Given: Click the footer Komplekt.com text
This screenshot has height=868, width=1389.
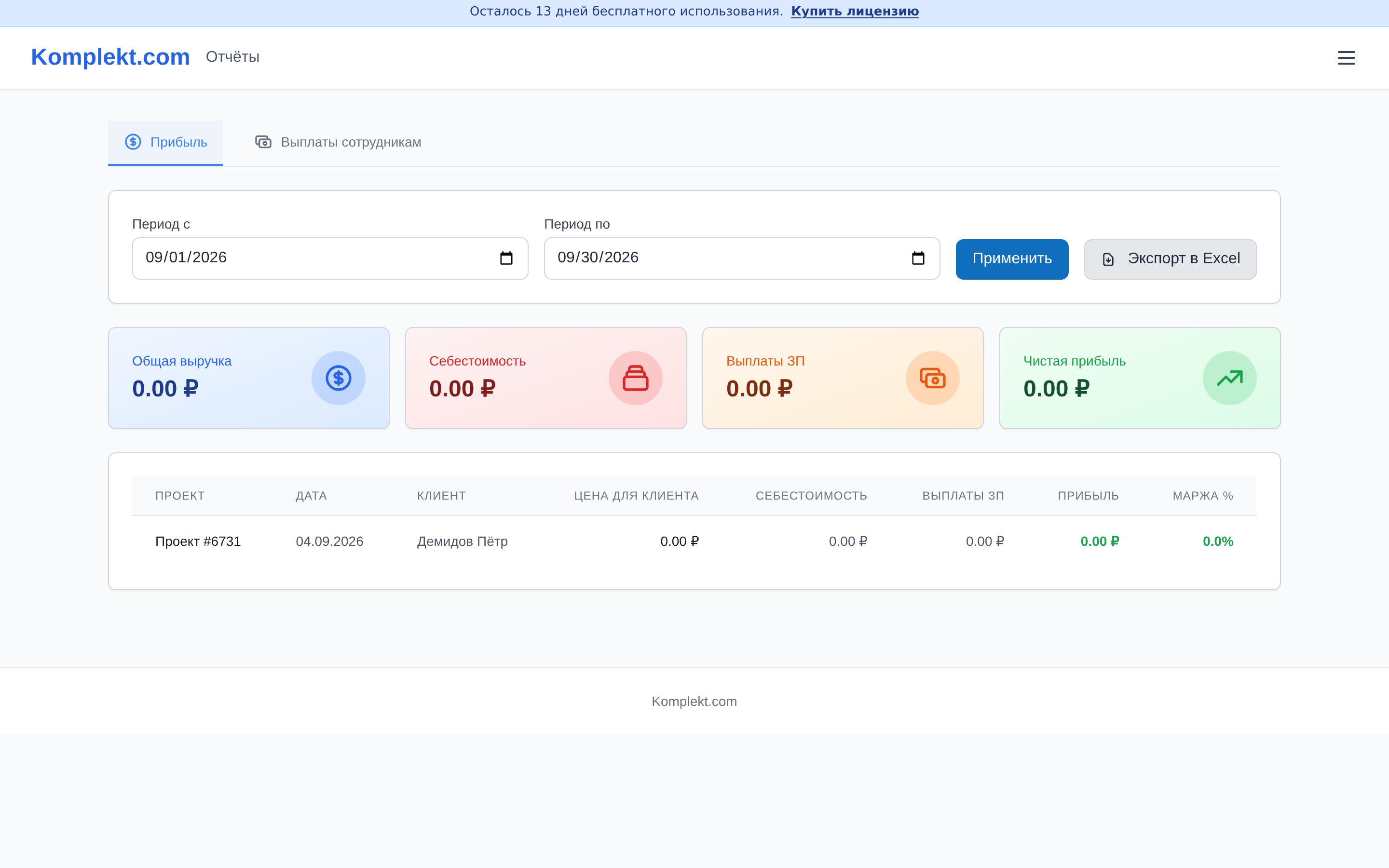Looking at the screenshot, I should pyautogui.click(x=694, y=702).
